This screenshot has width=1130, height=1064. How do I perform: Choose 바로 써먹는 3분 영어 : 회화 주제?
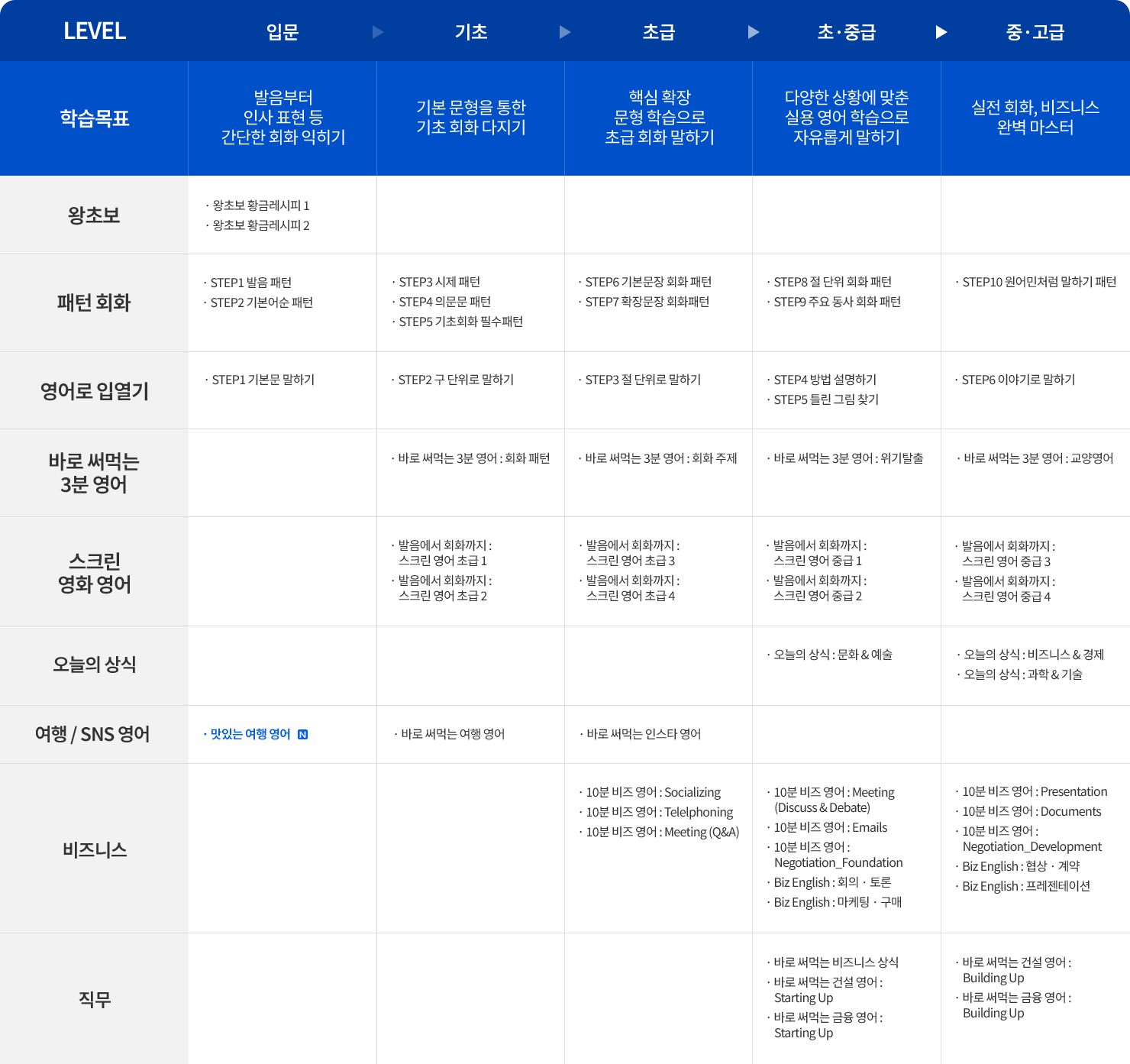(x=661, y=458)
